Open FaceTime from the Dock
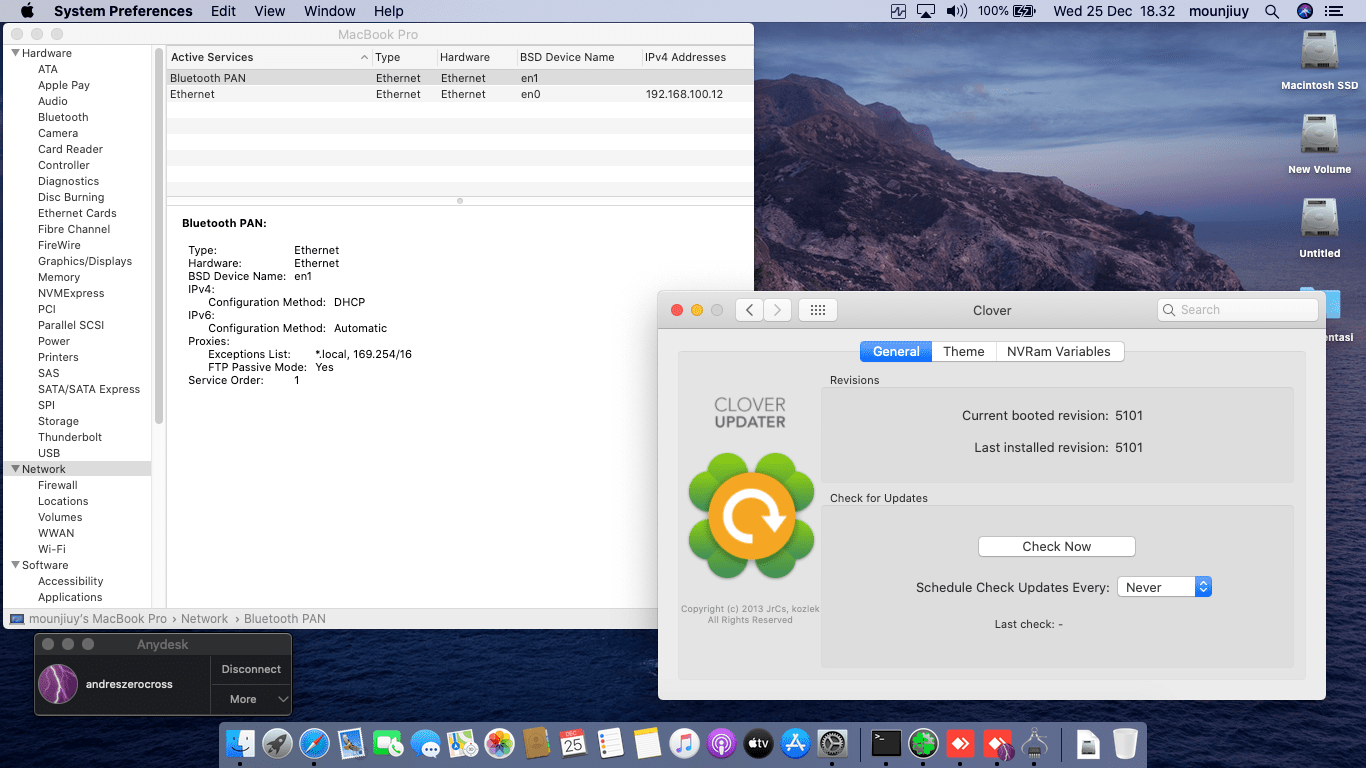The height and width of the screenshot is (768, 1366). [388, 743]
